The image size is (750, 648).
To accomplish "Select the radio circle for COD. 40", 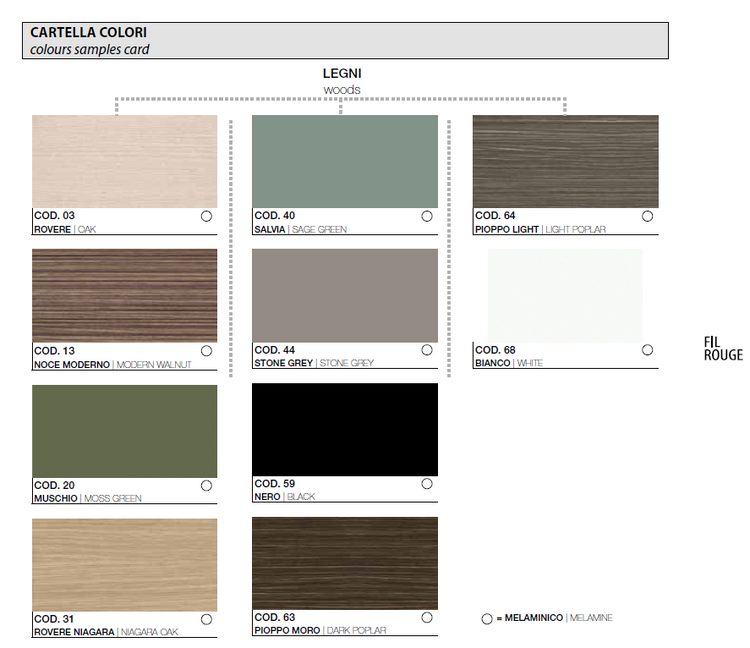I will click(427, 216).
